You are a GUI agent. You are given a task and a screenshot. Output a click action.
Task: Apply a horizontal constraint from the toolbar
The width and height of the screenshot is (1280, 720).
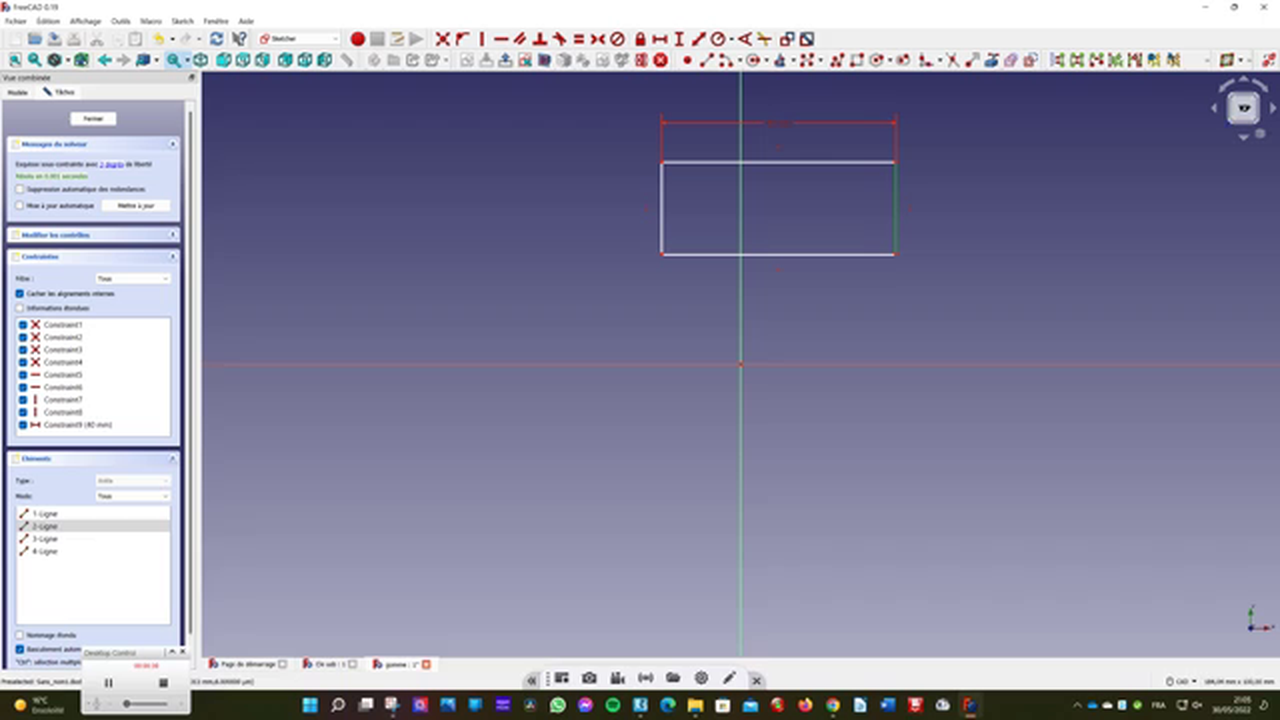tap(500, 39)
